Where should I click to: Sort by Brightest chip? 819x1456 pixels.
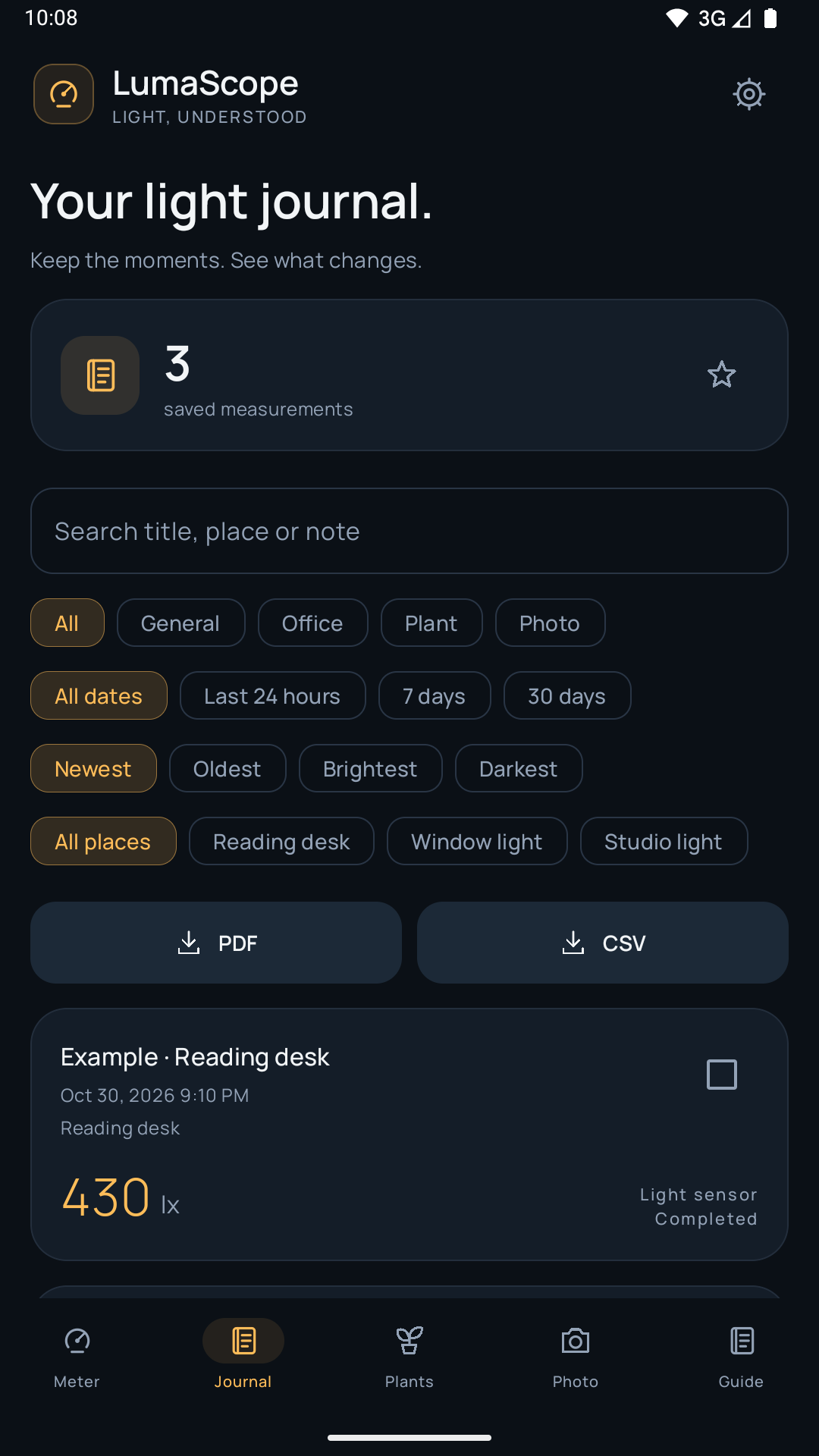pos(370,769)
